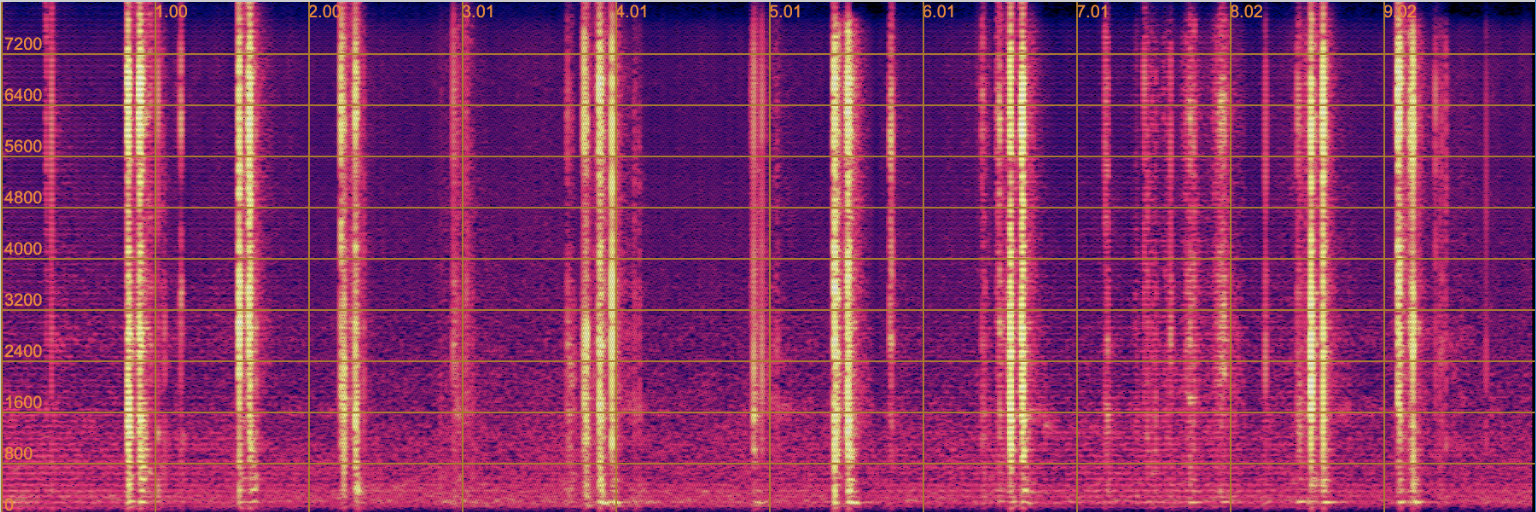Select the 2400 frequency axis label
This screenshot has width=1536, height=512.
23,351
